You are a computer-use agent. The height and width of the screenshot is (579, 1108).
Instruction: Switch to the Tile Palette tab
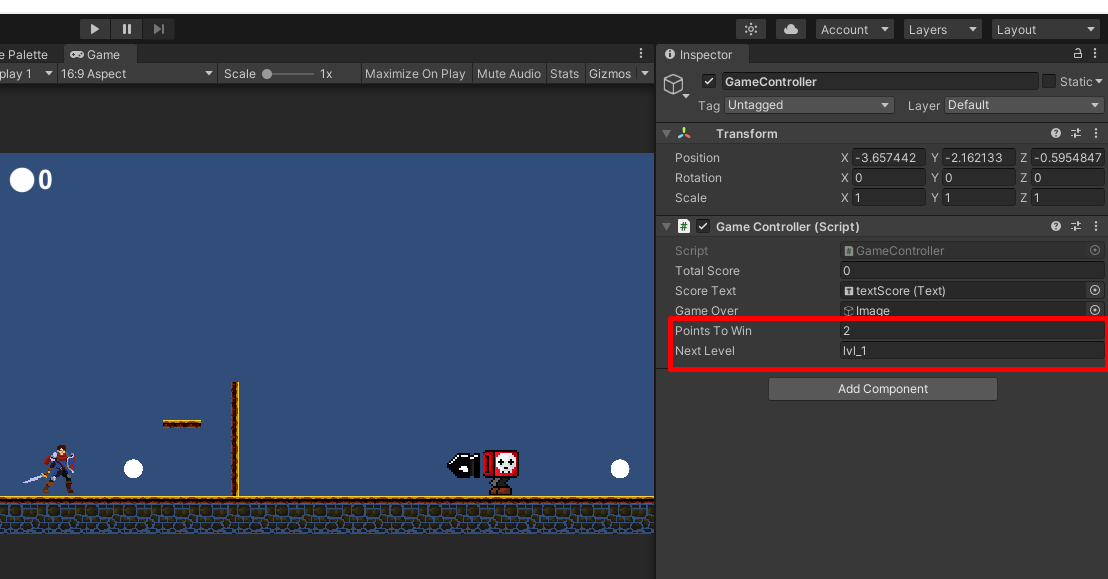coord(25,54)
